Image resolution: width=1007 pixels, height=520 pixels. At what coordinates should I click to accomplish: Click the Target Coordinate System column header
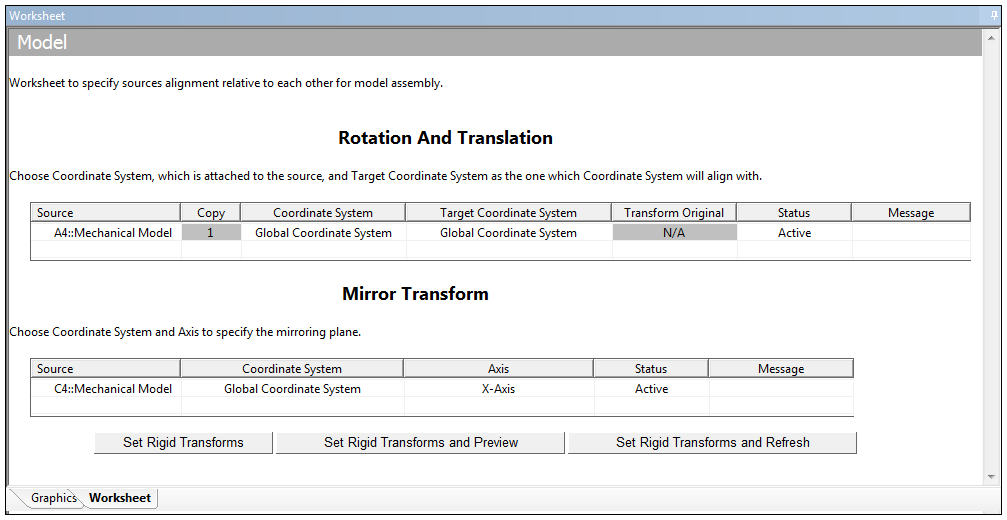click(508, 213)
